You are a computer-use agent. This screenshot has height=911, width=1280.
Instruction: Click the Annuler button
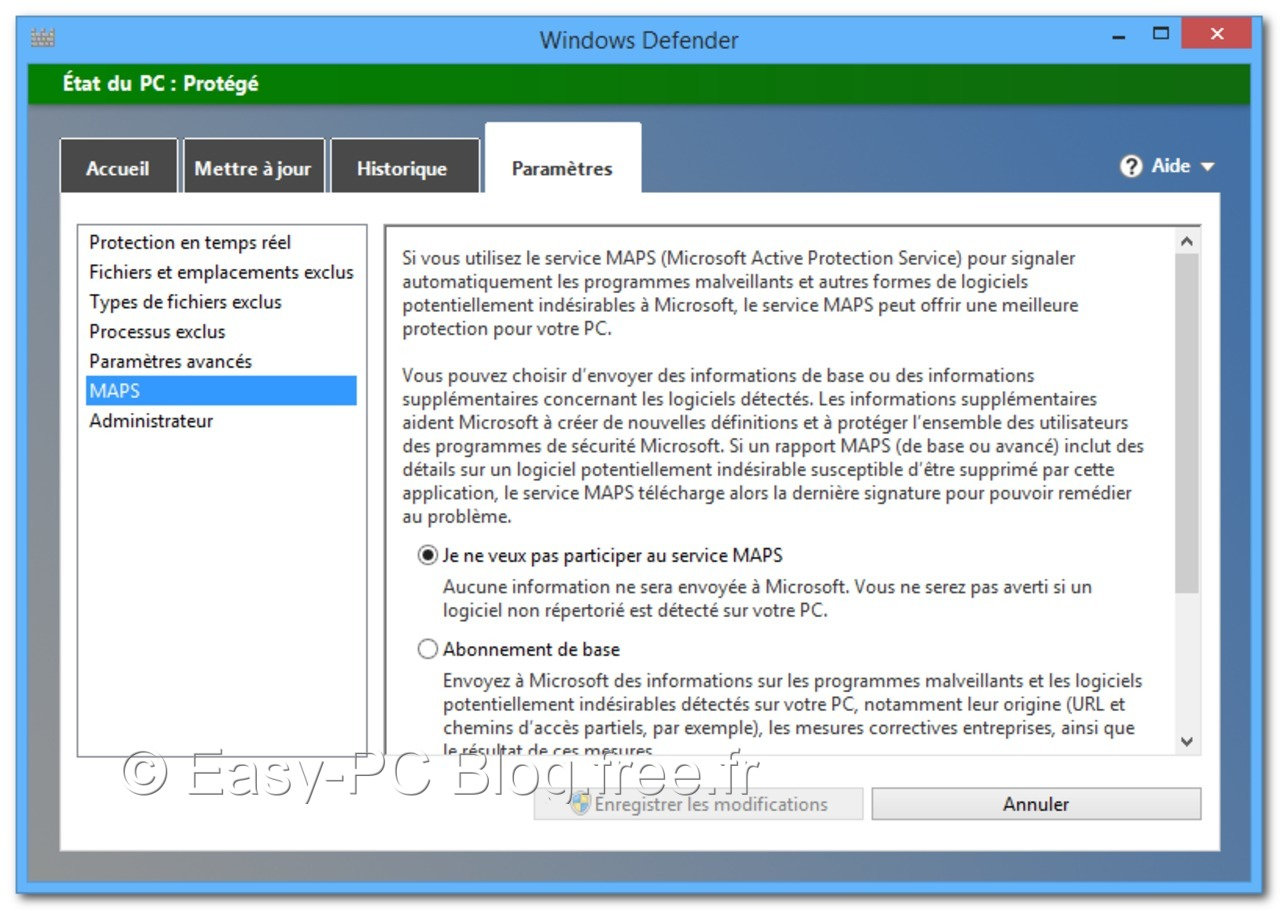point(1036,804)
